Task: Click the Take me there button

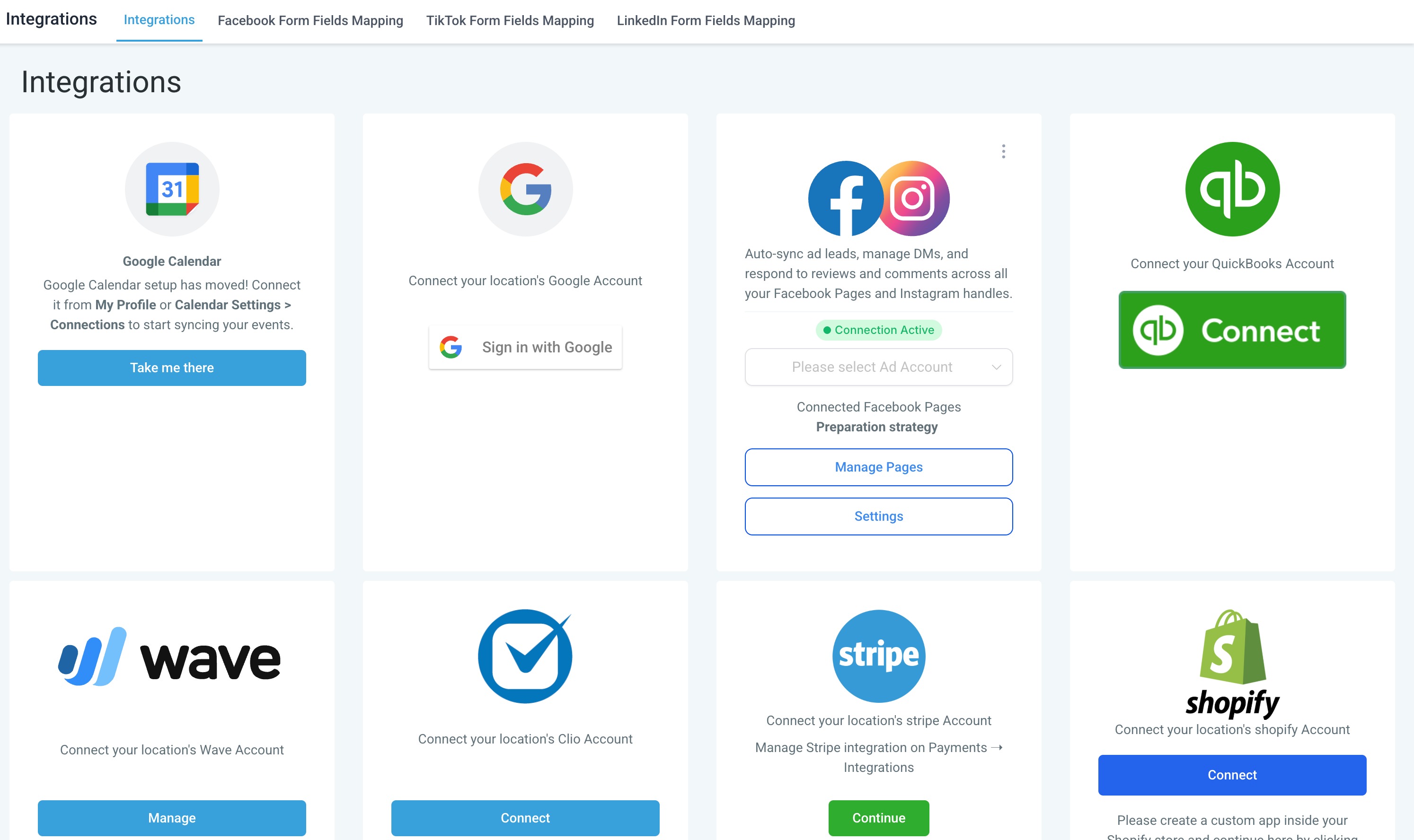Action: (x=172, y=367)
